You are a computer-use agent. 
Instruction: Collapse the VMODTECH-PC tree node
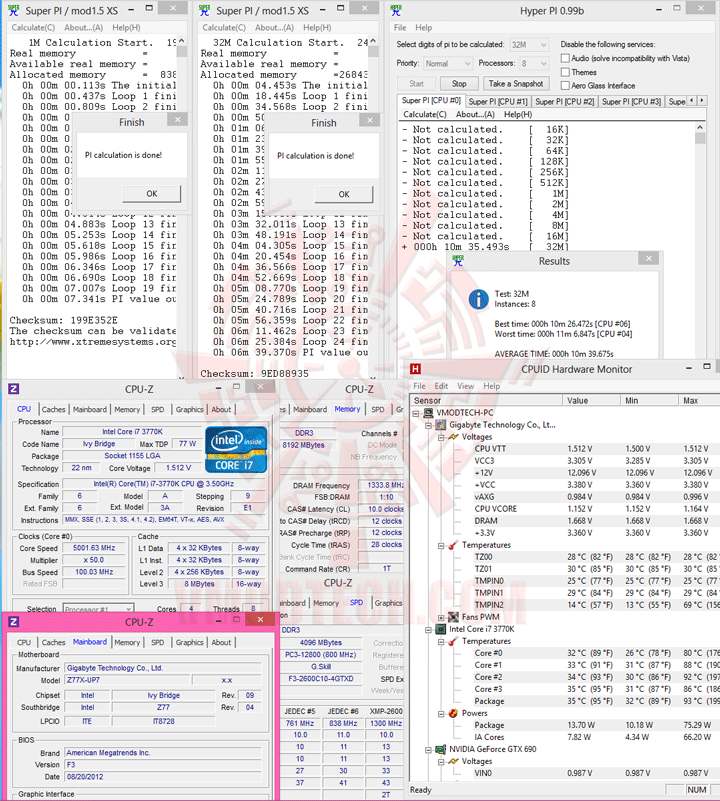(416, 413)
